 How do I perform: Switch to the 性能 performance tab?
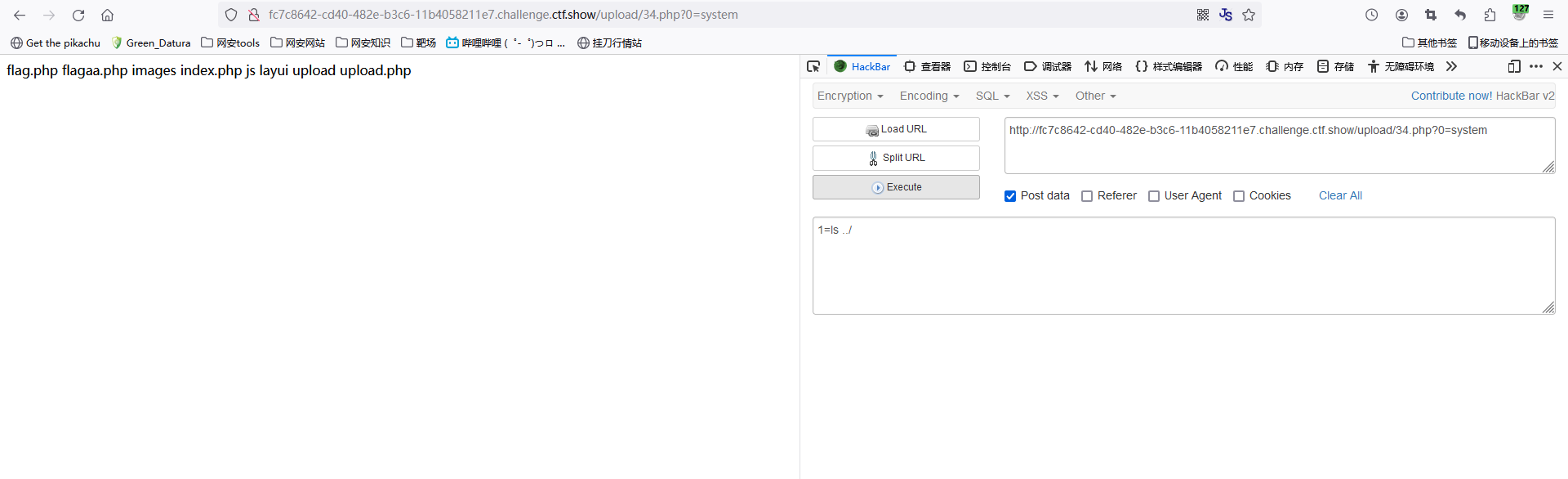point(1234,66)
